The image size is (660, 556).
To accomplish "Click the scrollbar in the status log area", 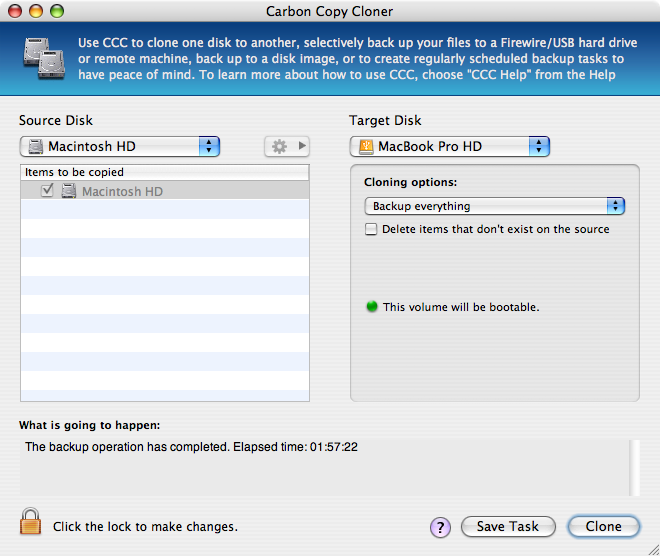I will click(x=633, y=468).
